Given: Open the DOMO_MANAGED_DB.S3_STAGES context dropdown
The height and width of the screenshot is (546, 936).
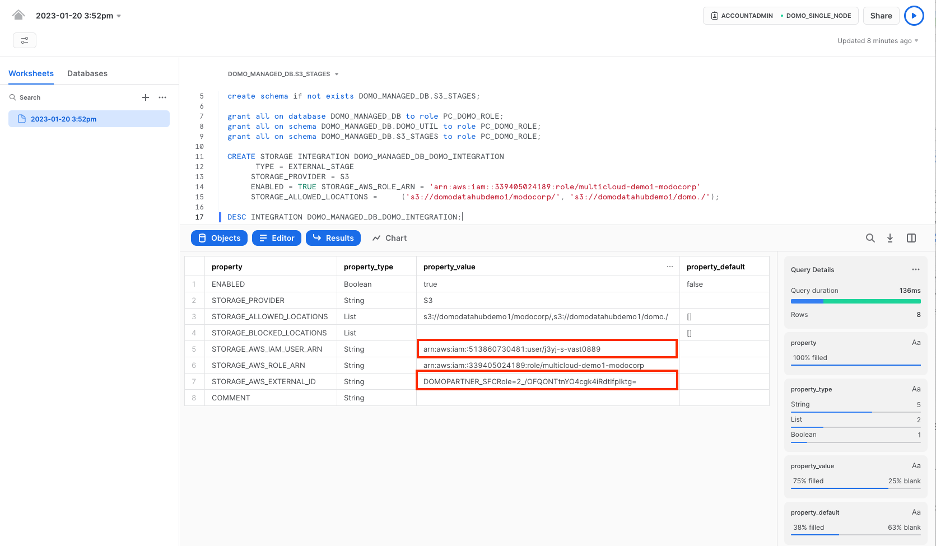Looking at the screenshot, I should coord(283,74).
